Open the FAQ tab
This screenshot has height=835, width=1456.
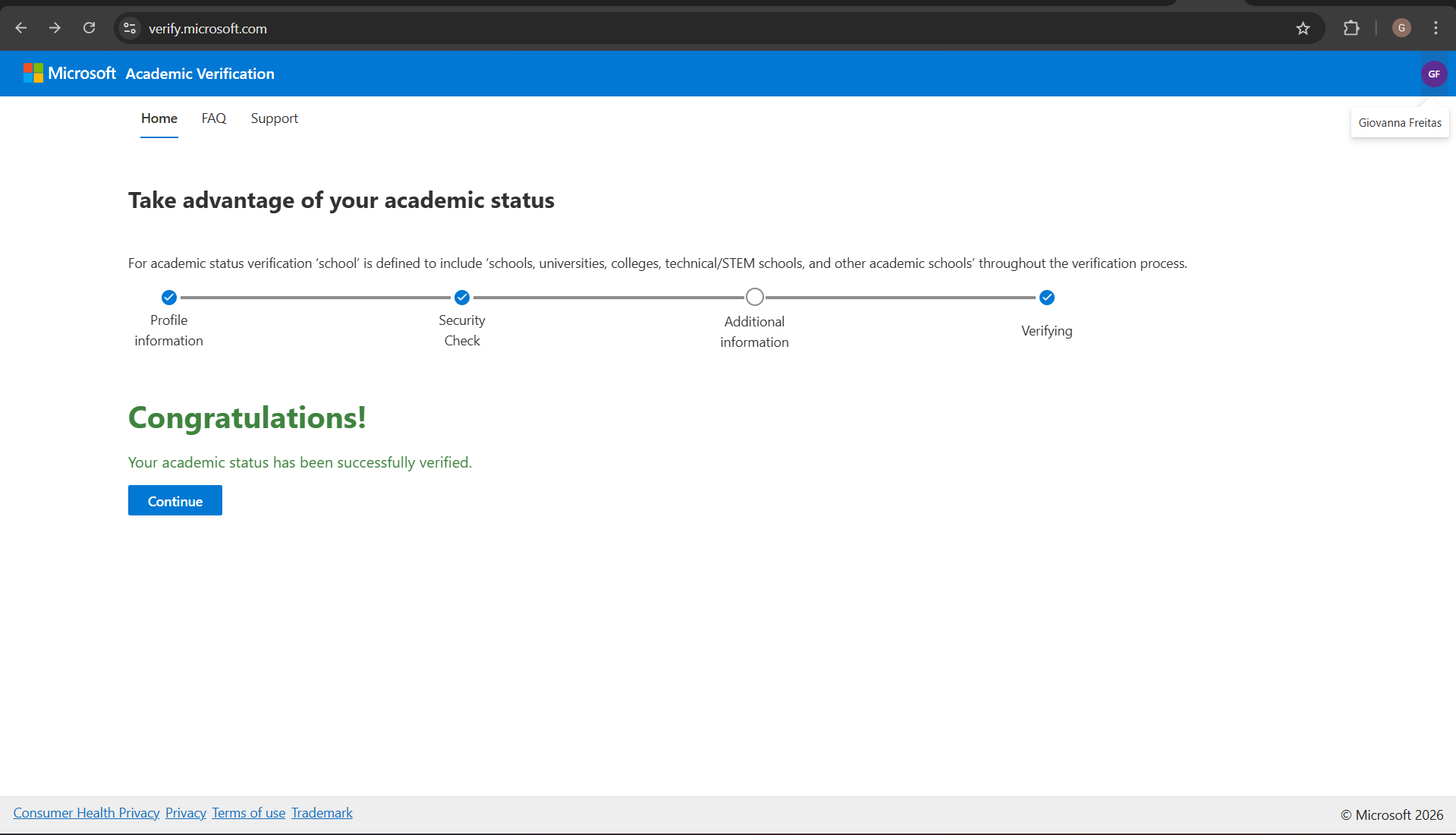click(x=214, y=118)
